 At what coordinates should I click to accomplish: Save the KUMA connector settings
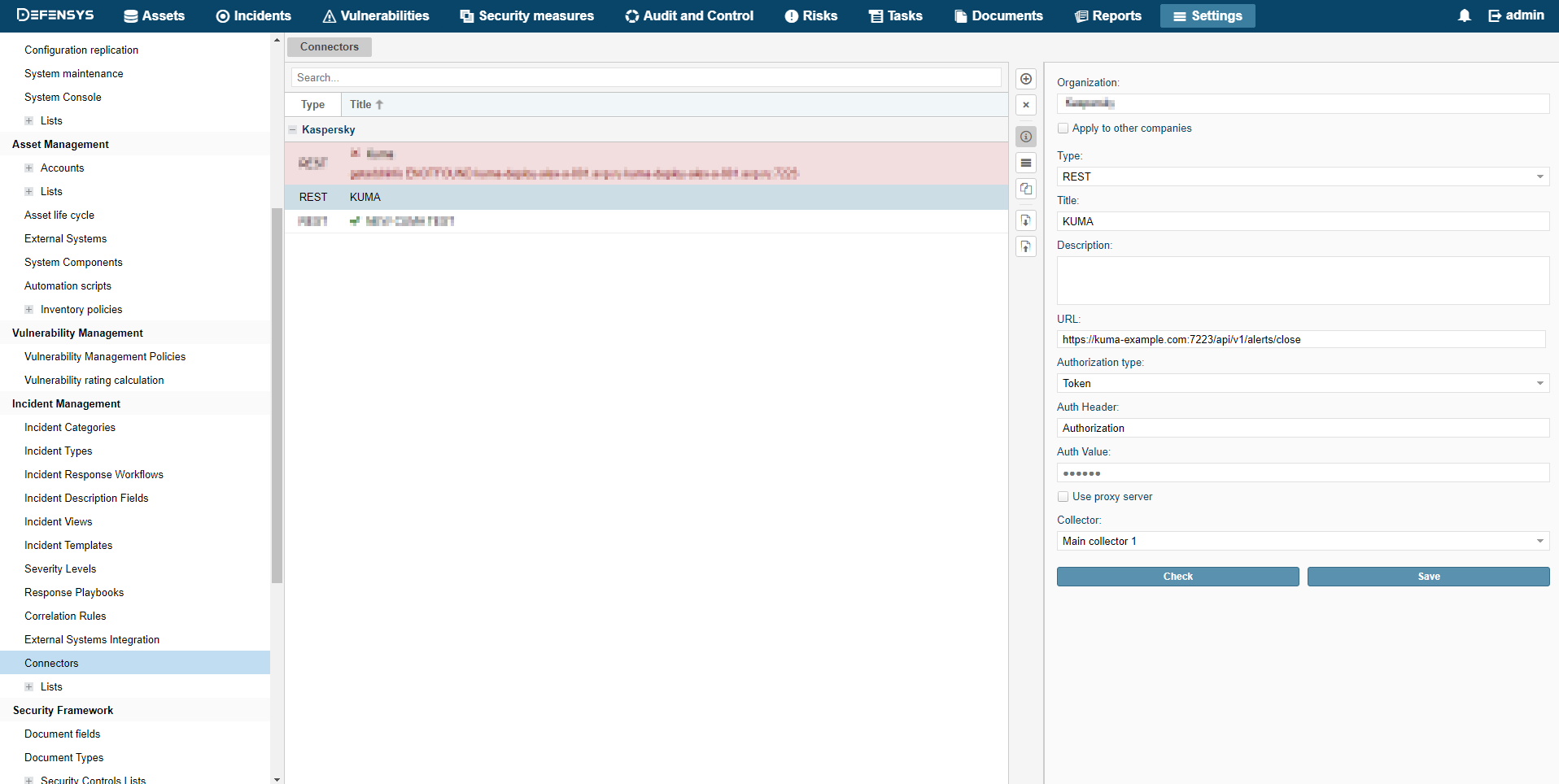(x=1428, y=576)
